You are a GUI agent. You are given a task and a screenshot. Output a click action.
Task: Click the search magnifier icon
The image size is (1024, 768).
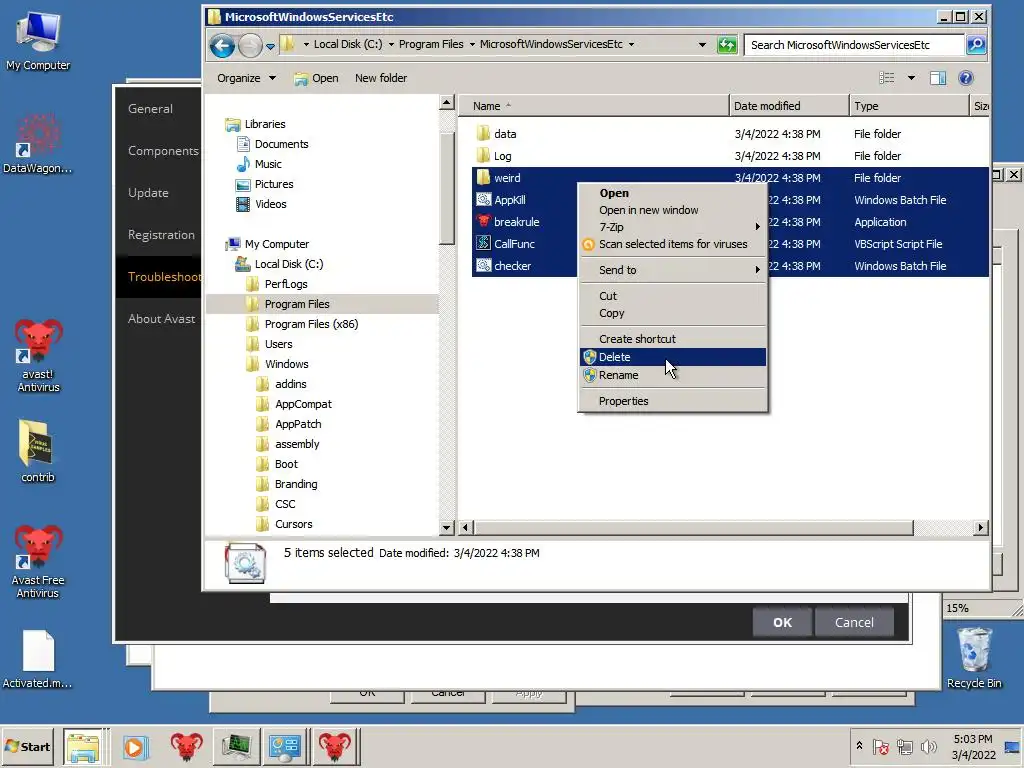point(976,44)
